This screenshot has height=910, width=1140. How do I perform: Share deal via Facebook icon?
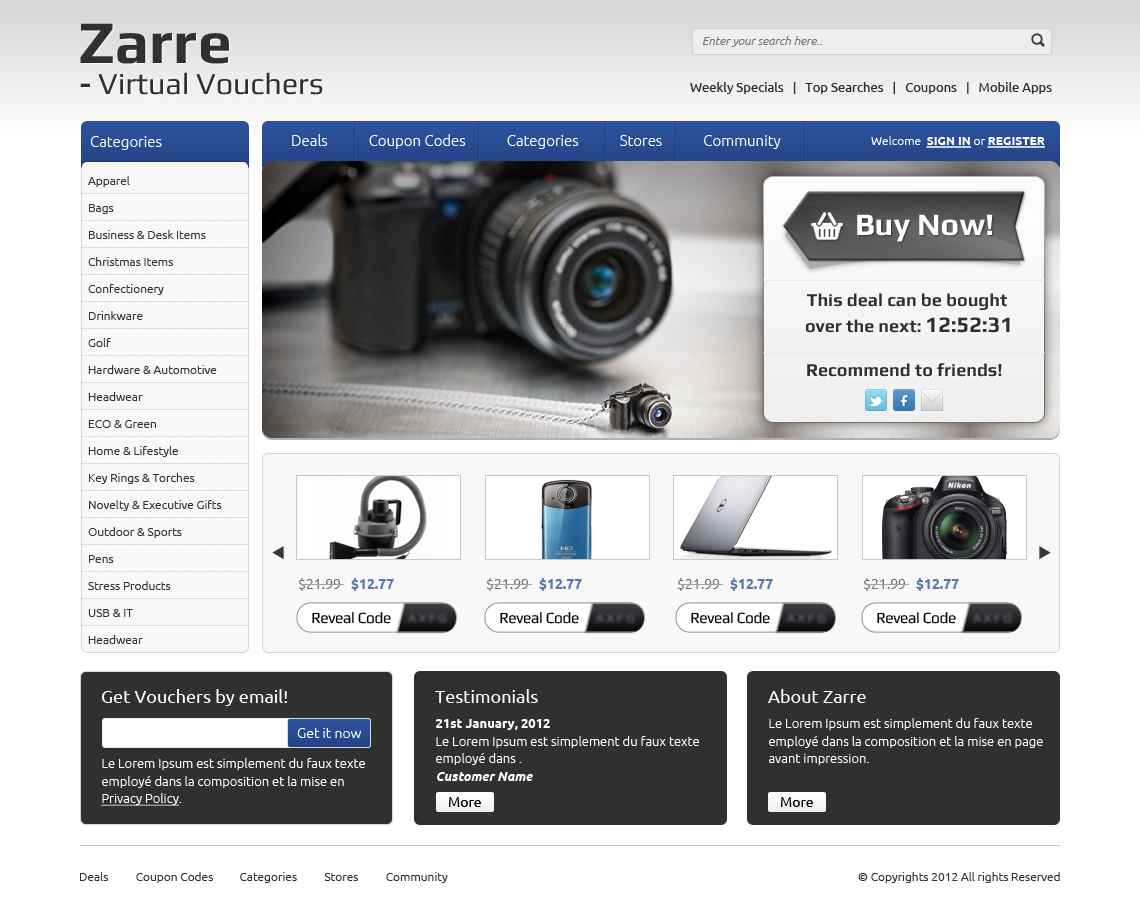[x=904, y=400]
